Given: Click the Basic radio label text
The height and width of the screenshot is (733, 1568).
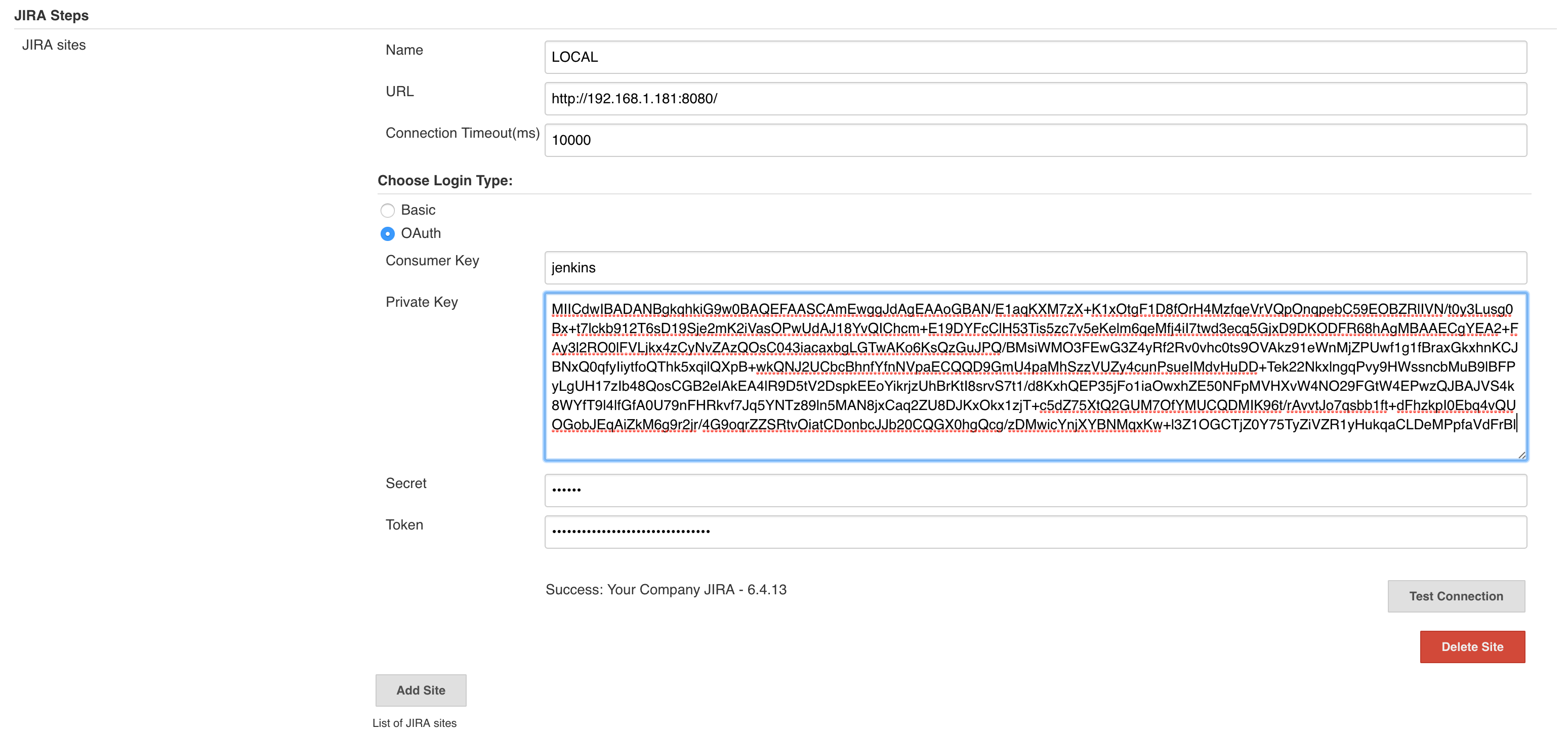Looking at the screenshot, I should (418, 210).
